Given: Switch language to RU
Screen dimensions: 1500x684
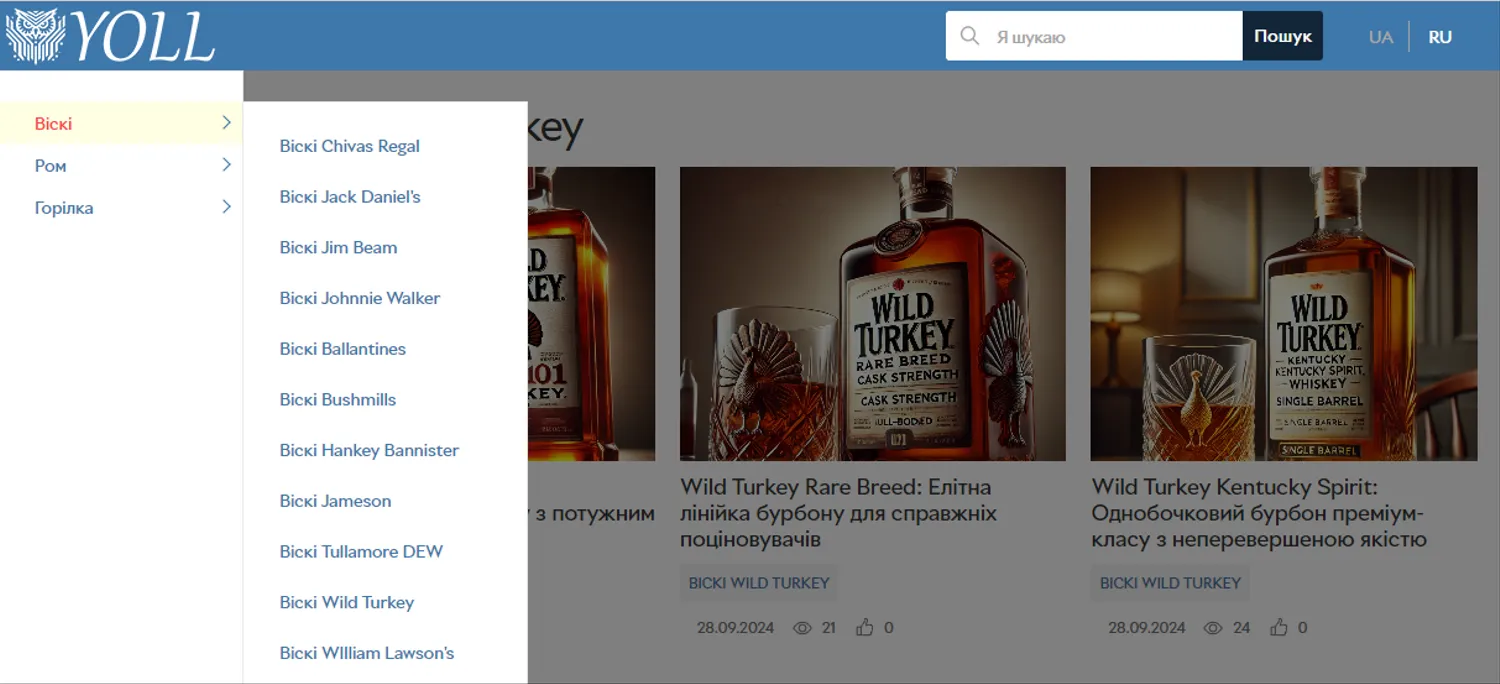Looking at the screenshot, I should (x=1440, y=37).
